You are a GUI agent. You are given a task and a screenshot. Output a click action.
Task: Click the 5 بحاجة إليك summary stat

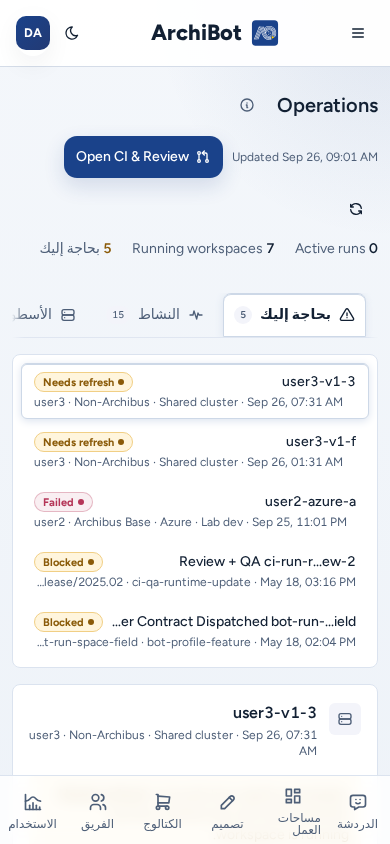point(75,249)
